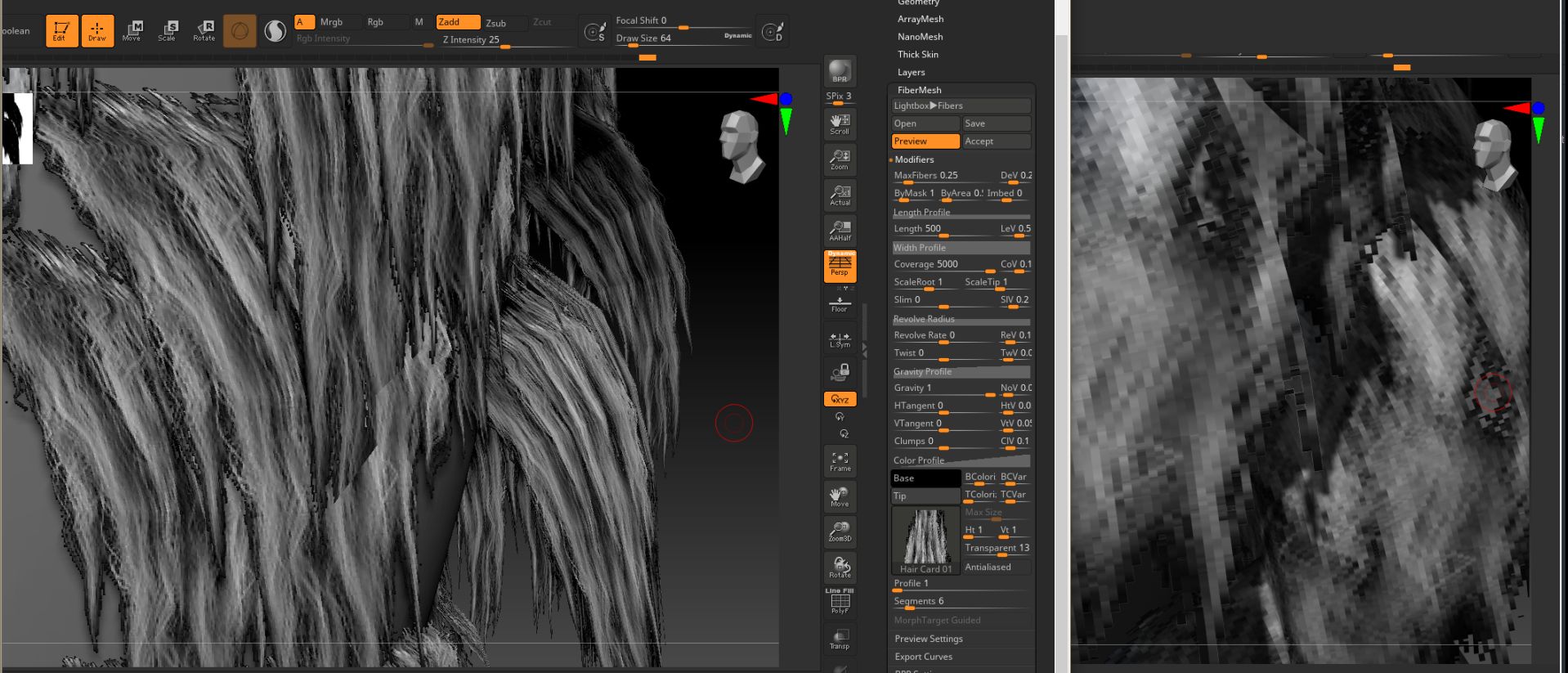The image size is (1568, 673).
Task: Click the BPR render icon
Action: pos(840,71)
